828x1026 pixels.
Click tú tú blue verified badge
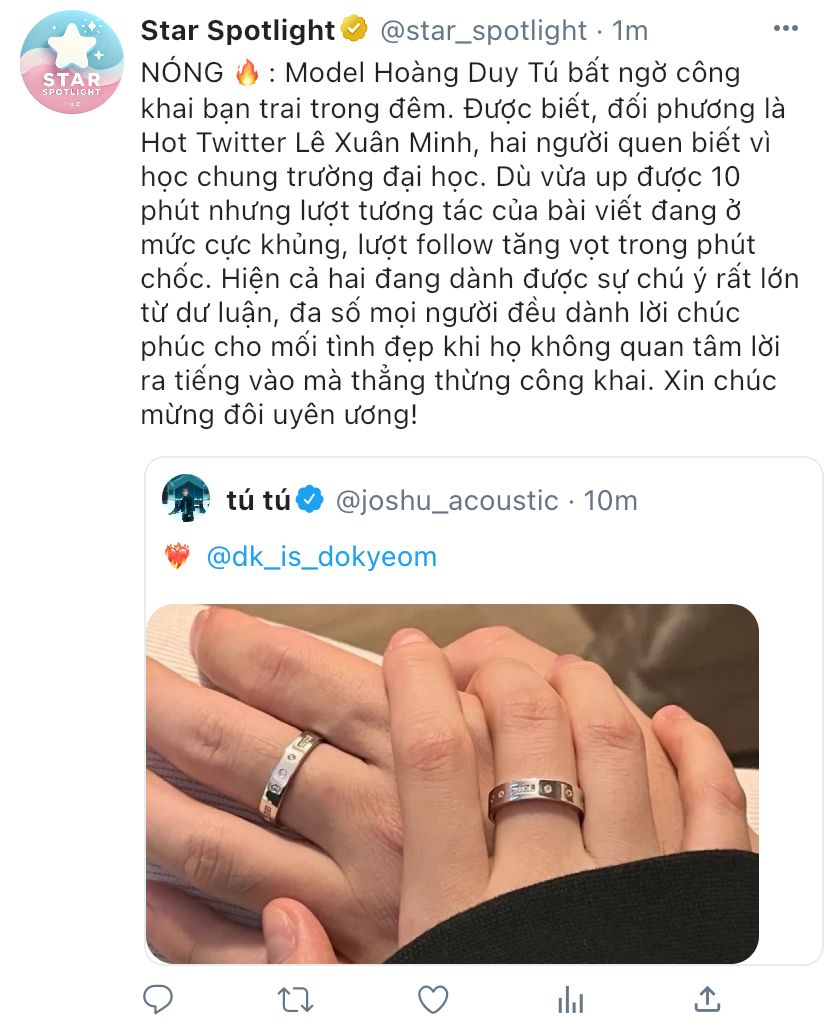310,500
